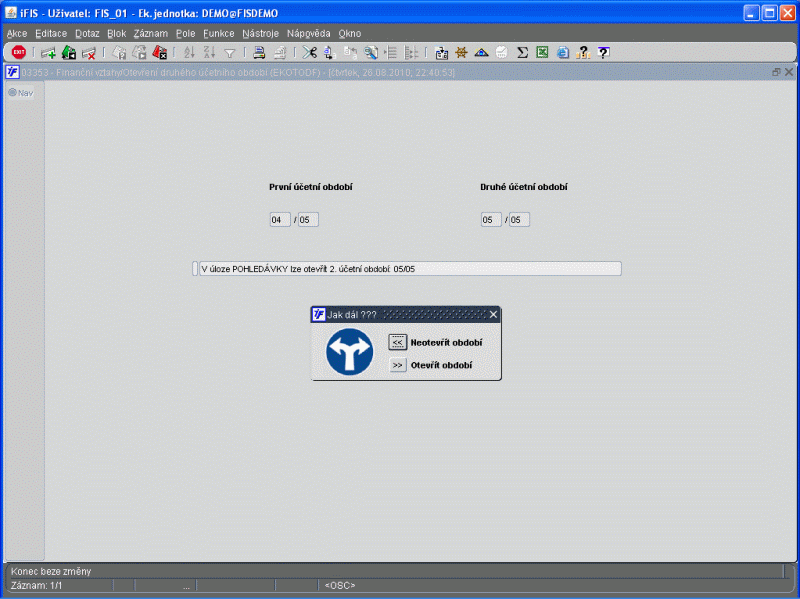
Task: Click the magnifier search icon
Action: tap(371, 53)
